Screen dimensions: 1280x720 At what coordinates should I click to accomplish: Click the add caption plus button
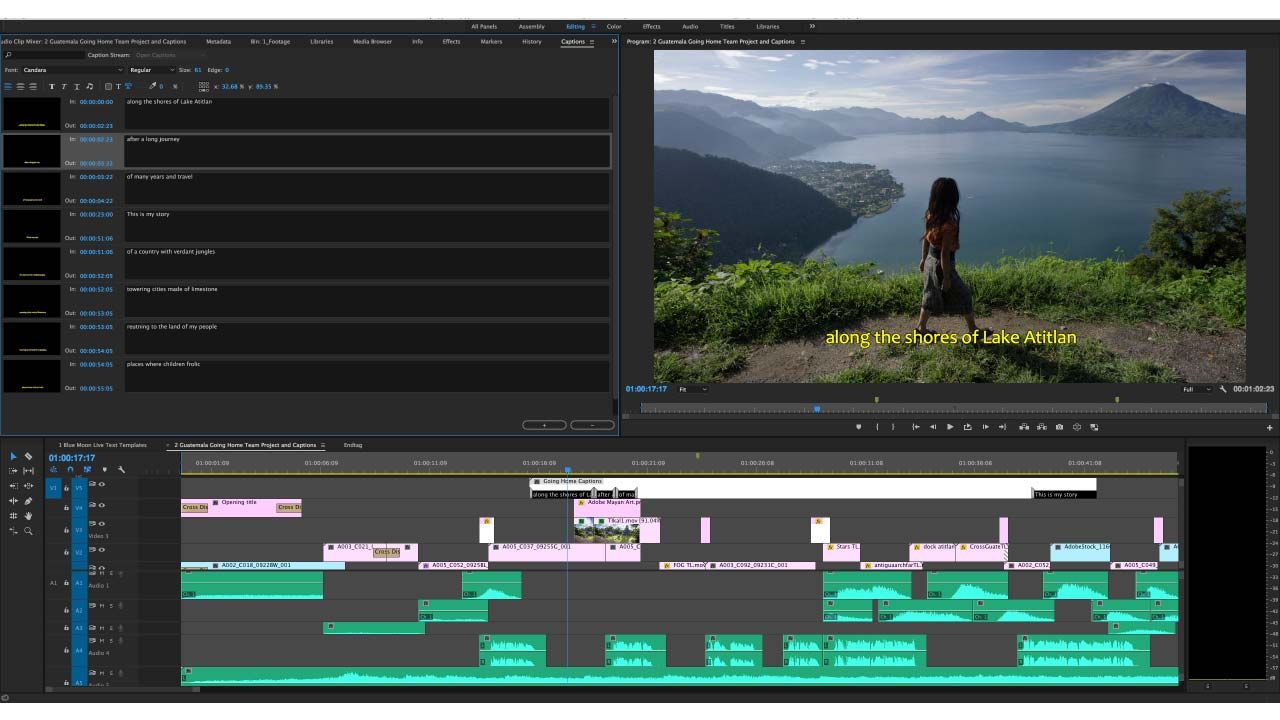(x=544, y=425)
